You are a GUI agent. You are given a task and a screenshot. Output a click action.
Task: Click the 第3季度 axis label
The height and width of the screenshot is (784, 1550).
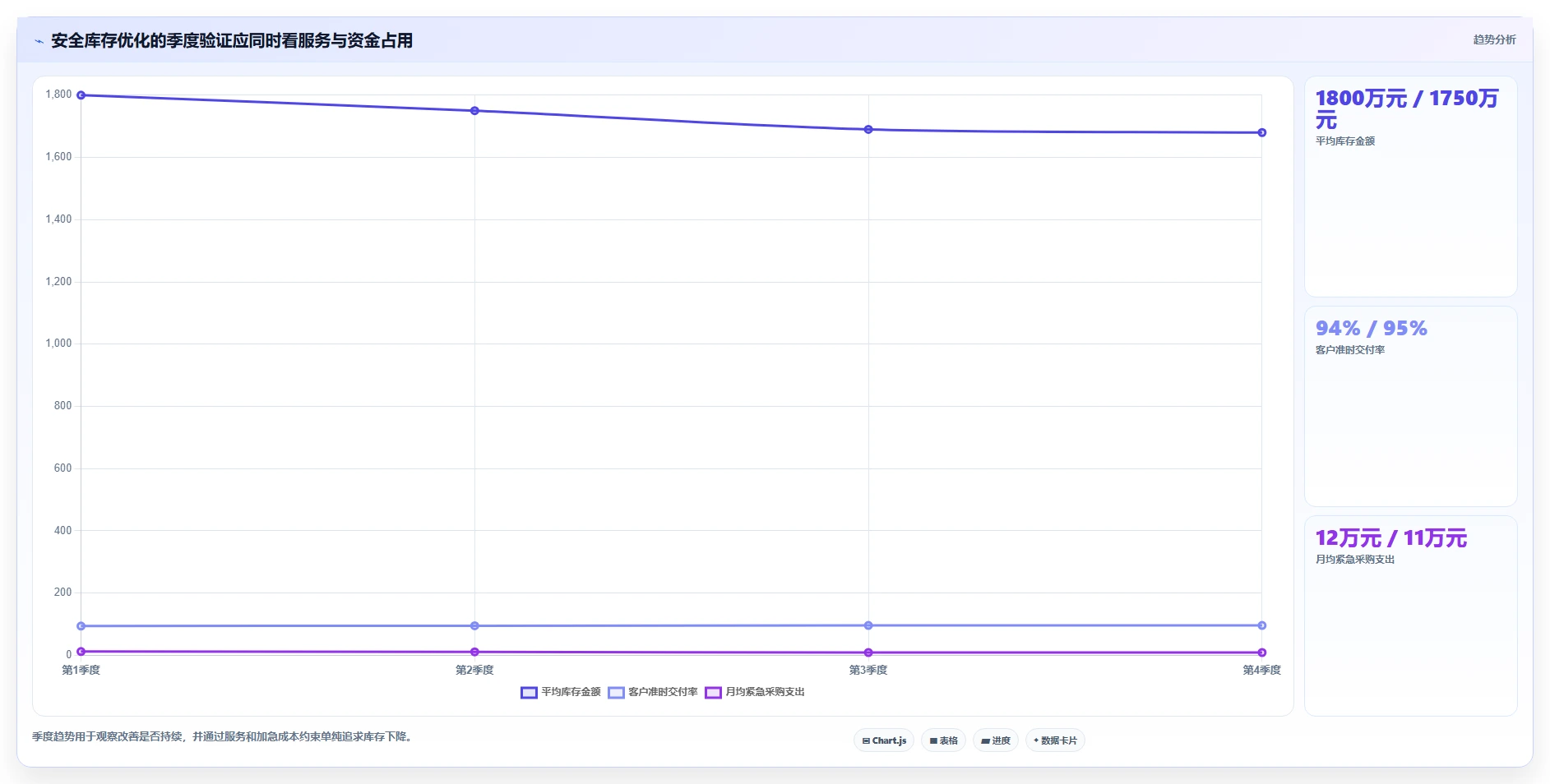coord(868,671)
